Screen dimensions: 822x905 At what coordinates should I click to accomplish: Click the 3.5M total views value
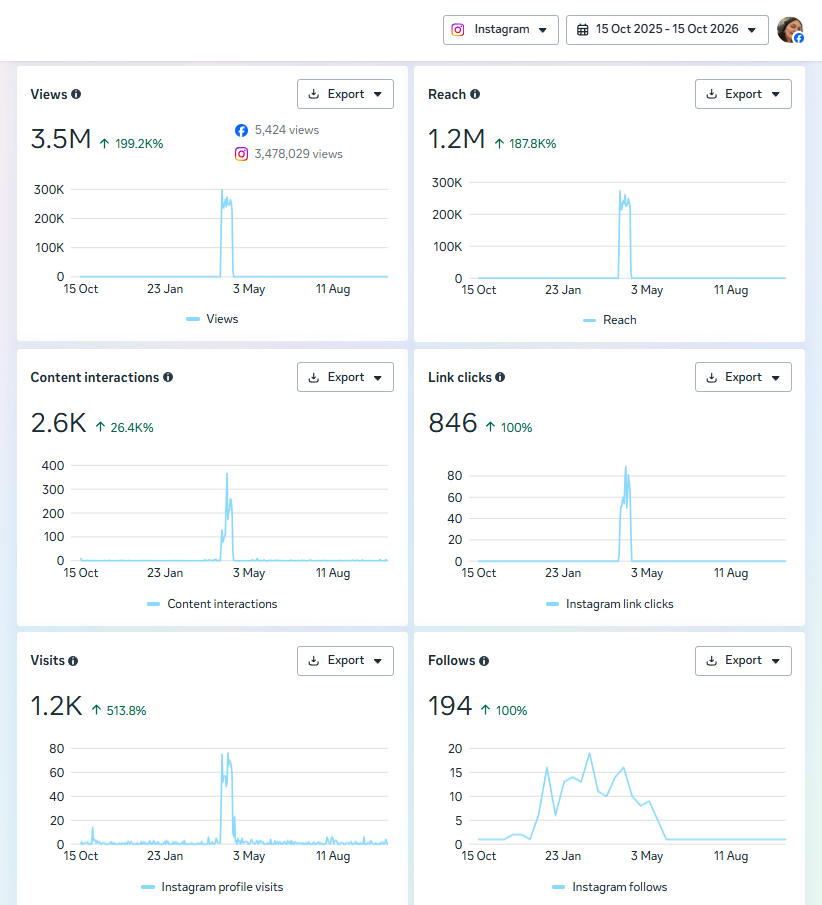(61, 139)
